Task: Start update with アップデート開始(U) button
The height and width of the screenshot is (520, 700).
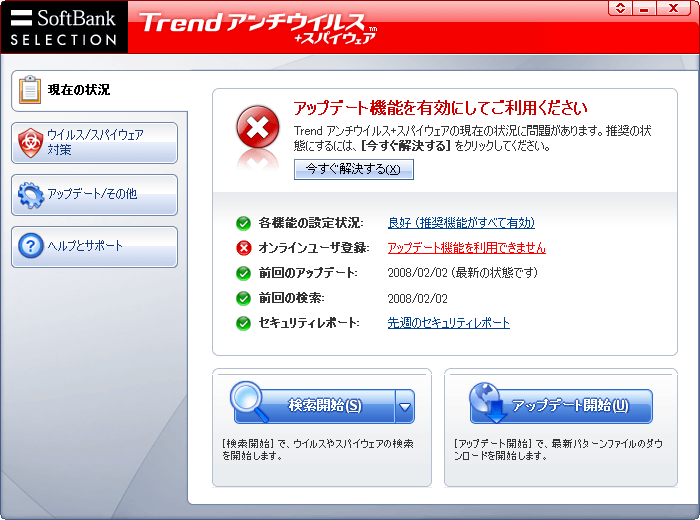Action: 561,406
